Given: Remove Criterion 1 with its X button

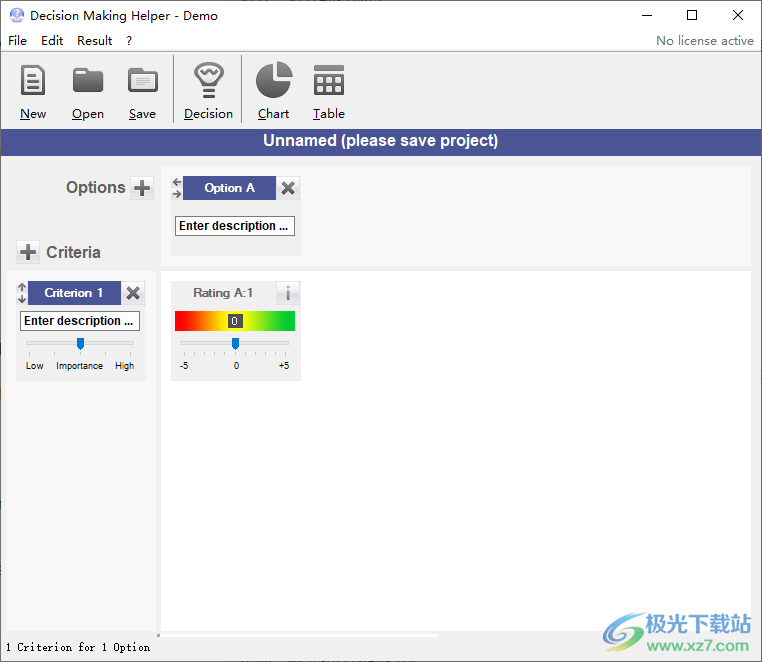Looking at the screenshot, I should click(133, 293).
